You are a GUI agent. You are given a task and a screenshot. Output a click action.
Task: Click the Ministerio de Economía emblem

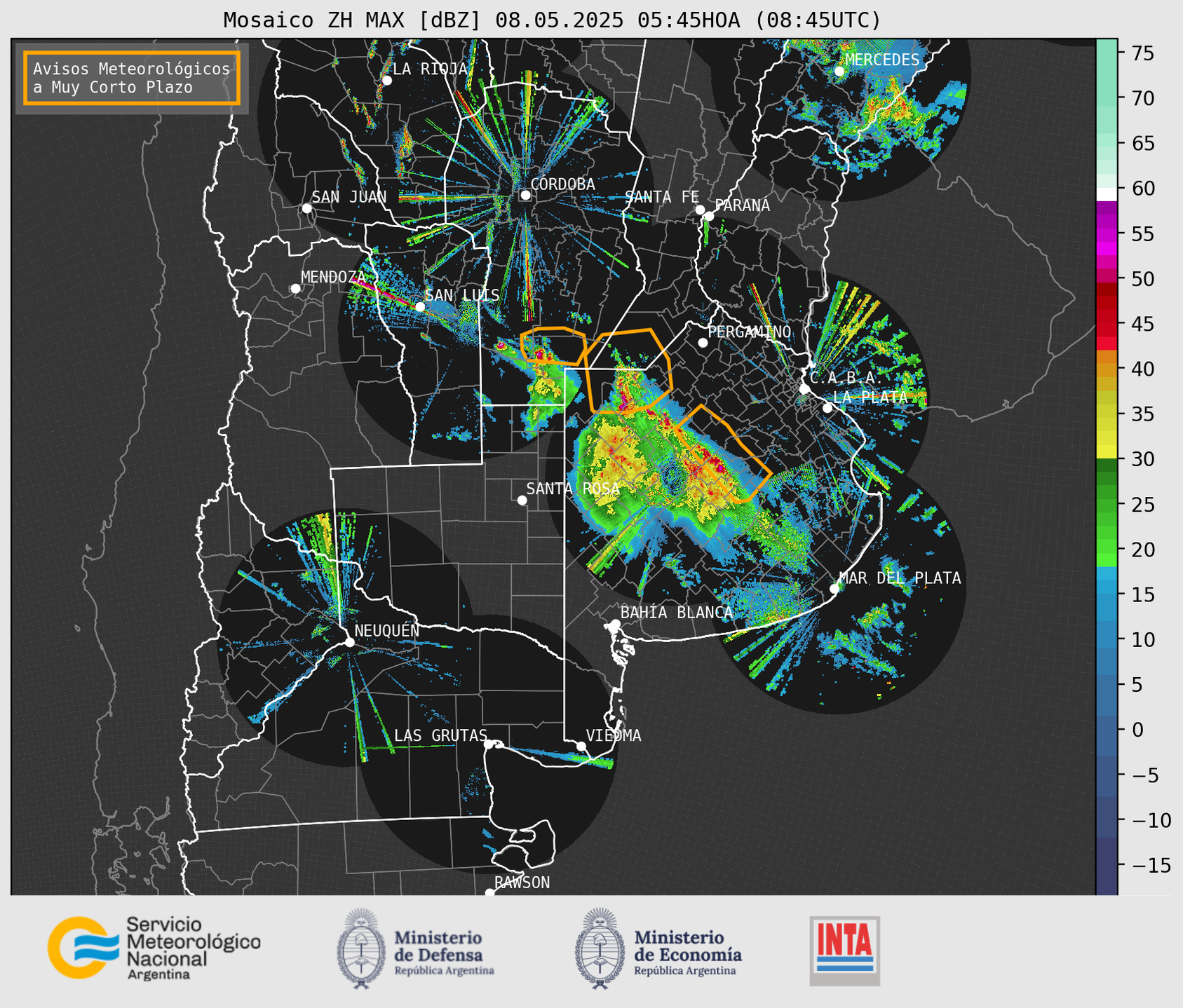point(600,949)
